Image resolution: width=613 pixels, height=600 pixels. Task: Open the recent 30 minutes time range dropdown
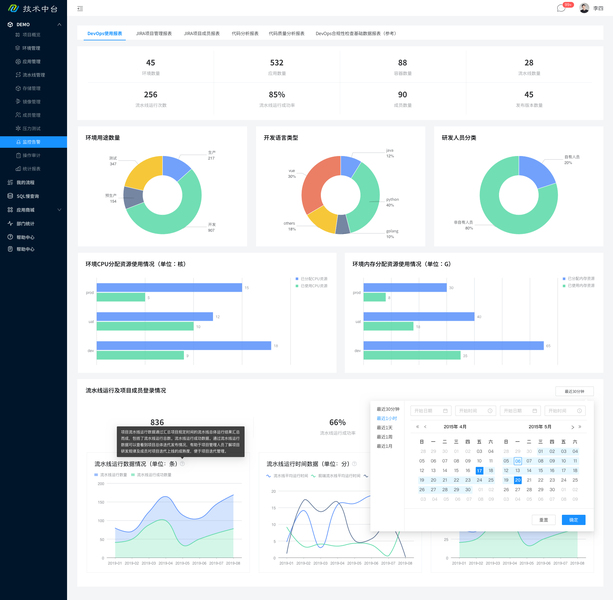click(574, 391)
